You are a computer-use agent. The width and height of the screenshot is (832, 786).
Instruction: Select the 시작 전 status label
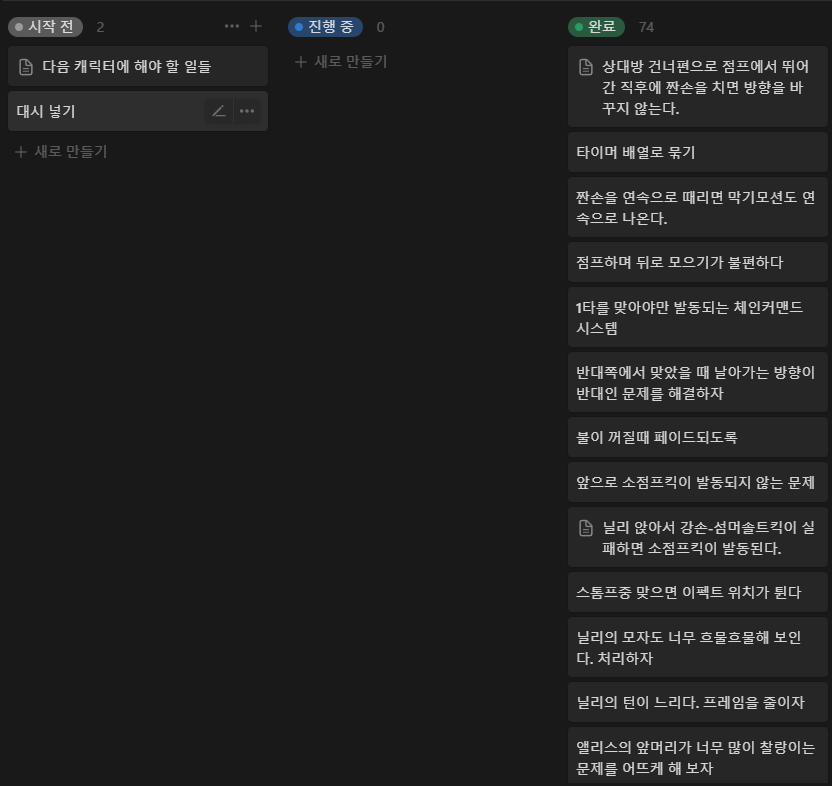tap(45, 27)
